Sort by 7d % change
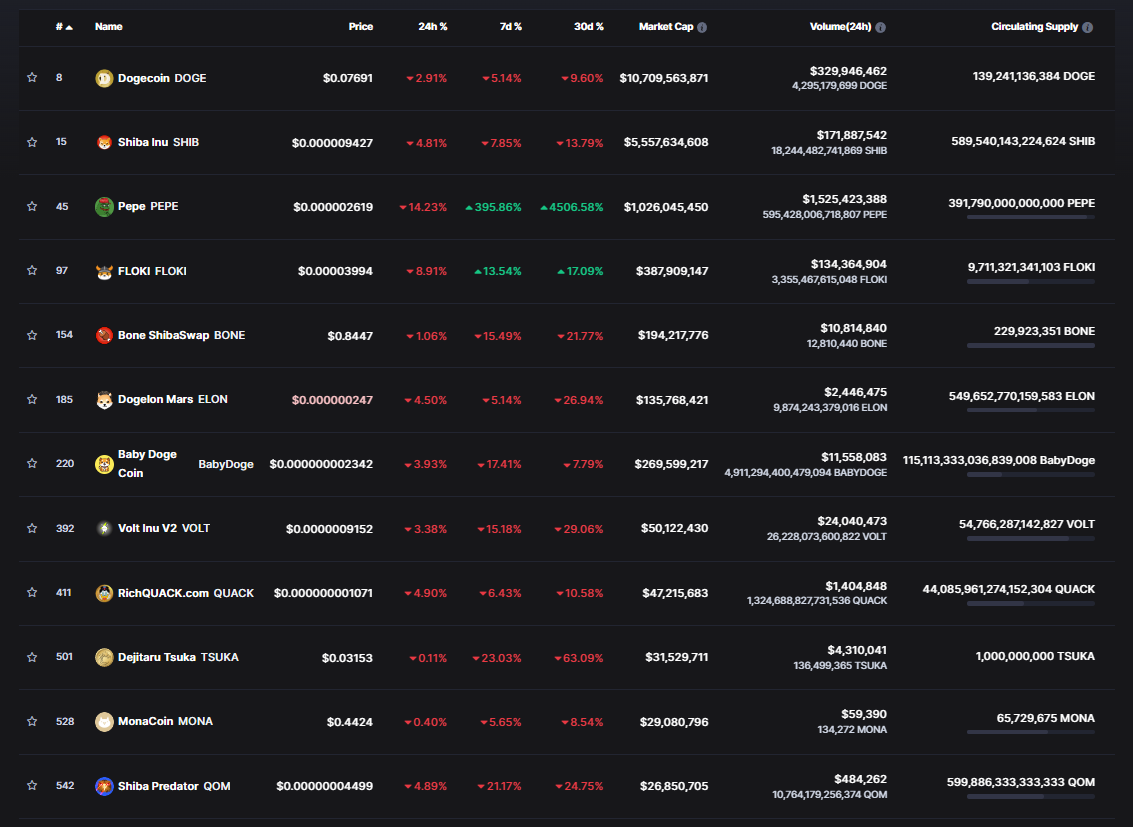 510,27
